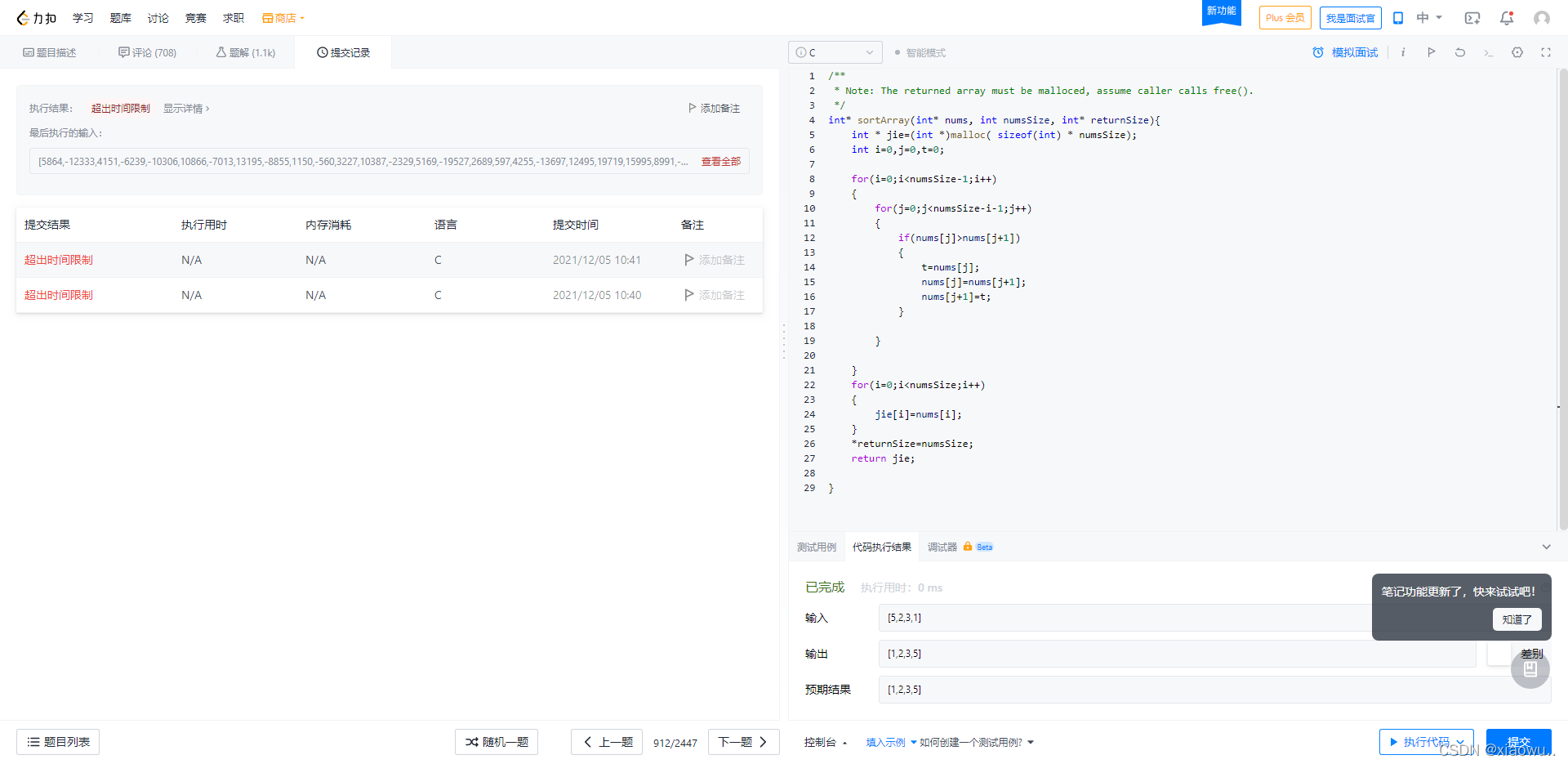Viewport: 1568px width, 764px height.
Task: Open the 调试器 tab
Action: click(942, 547)
